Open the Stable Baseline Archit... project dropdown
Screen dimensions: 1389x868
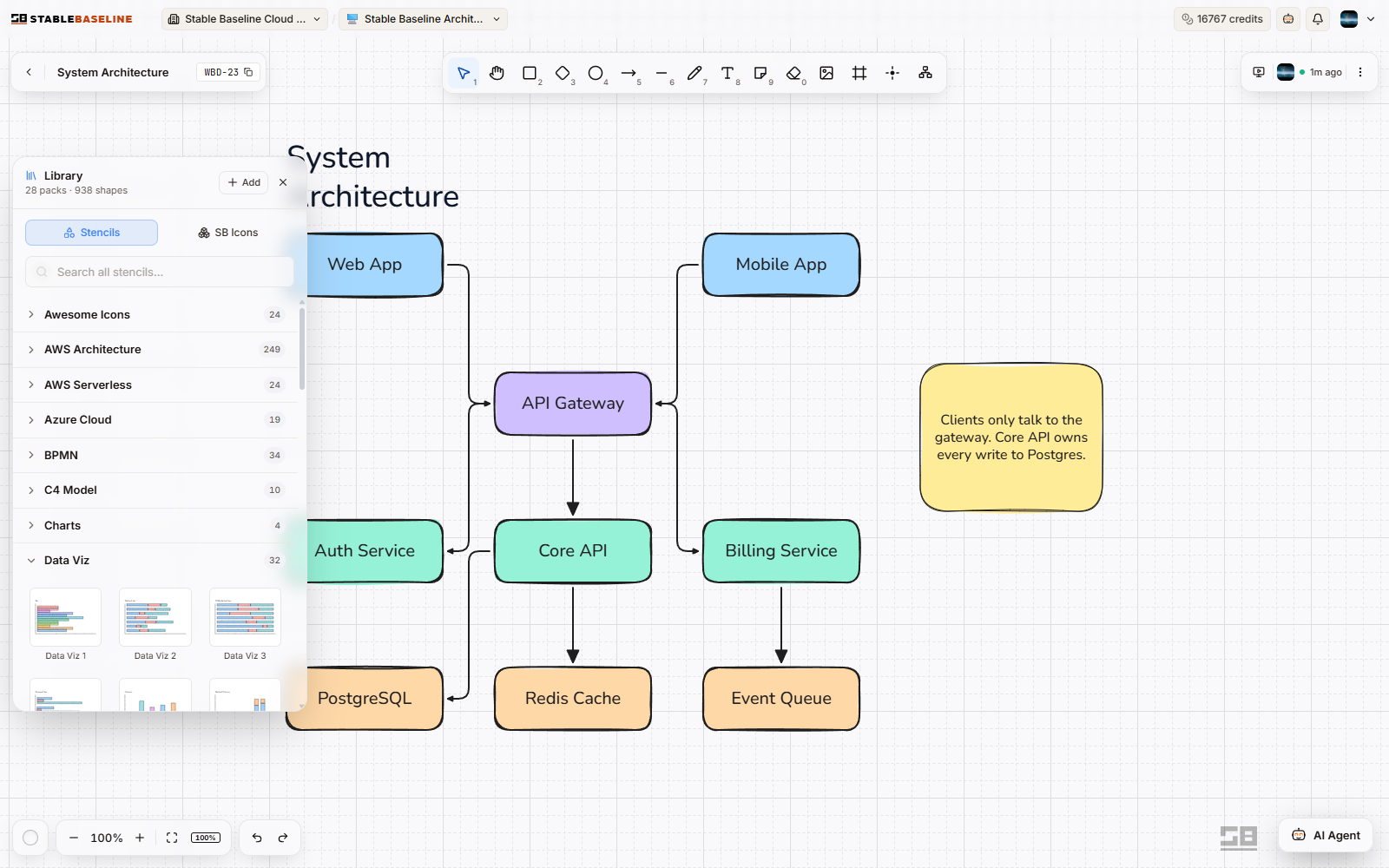click(x=424, y=19)
